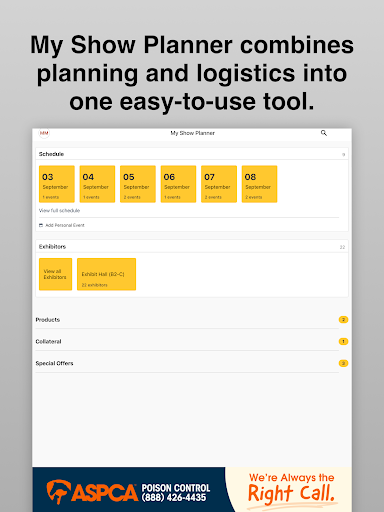Open the search magnifier icon
Viewport: 384px width, 512px height.
click(x=324, y=133)
